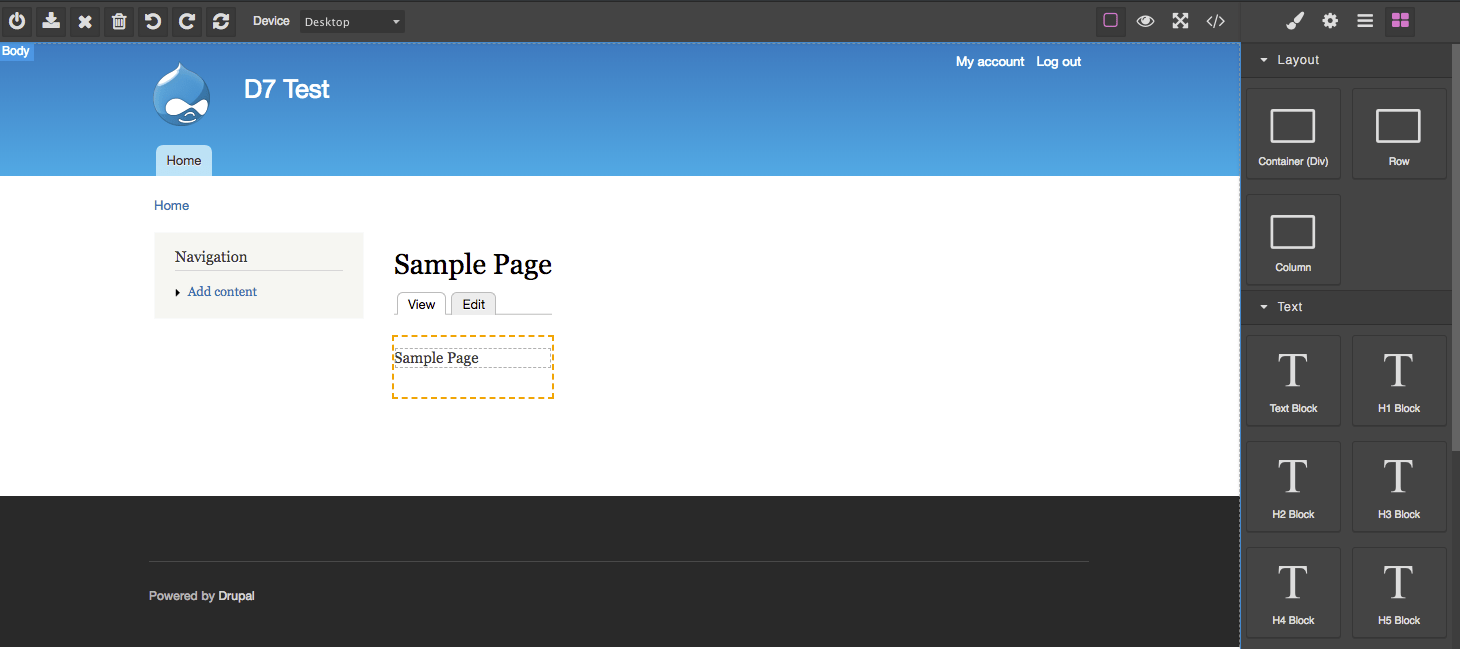
Task: Enable preview mode with the eye icon
Action: click(x=1145, y=20)
